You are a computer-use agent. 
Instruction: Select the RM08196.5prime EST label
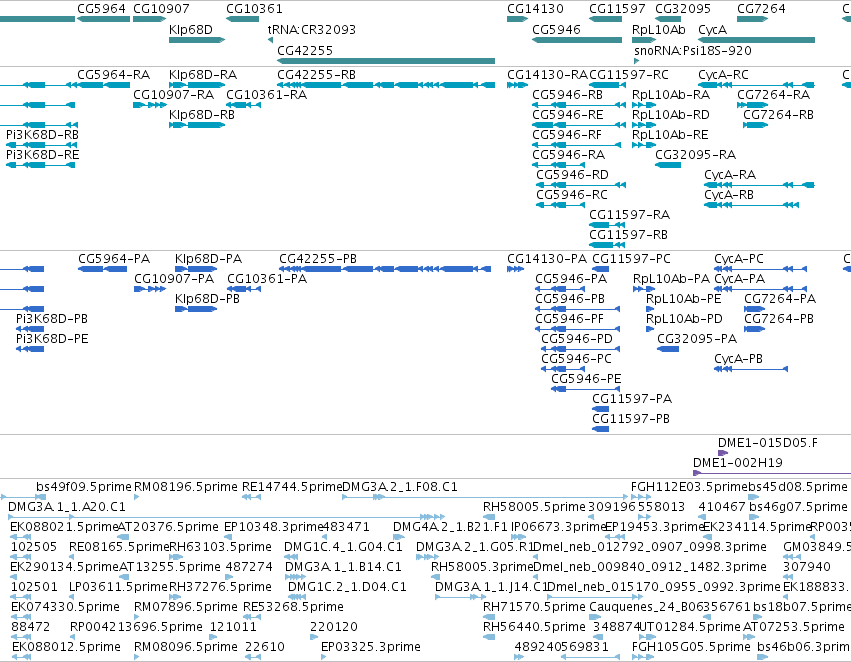[x=186, y=487]
